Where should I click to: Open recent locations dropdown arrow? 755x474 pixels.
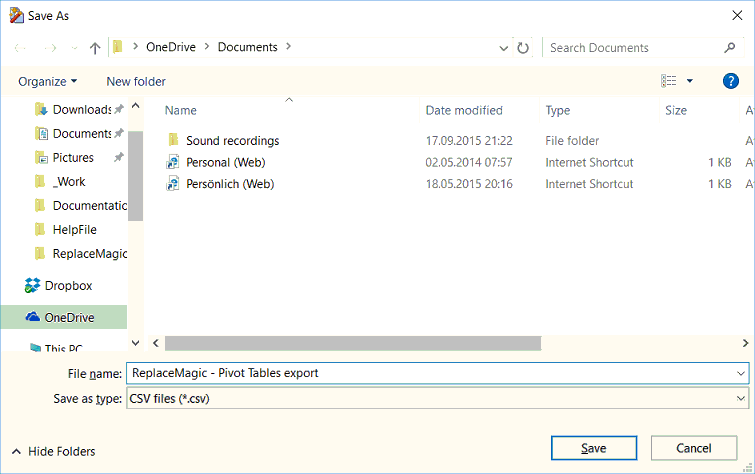(74, 48)
